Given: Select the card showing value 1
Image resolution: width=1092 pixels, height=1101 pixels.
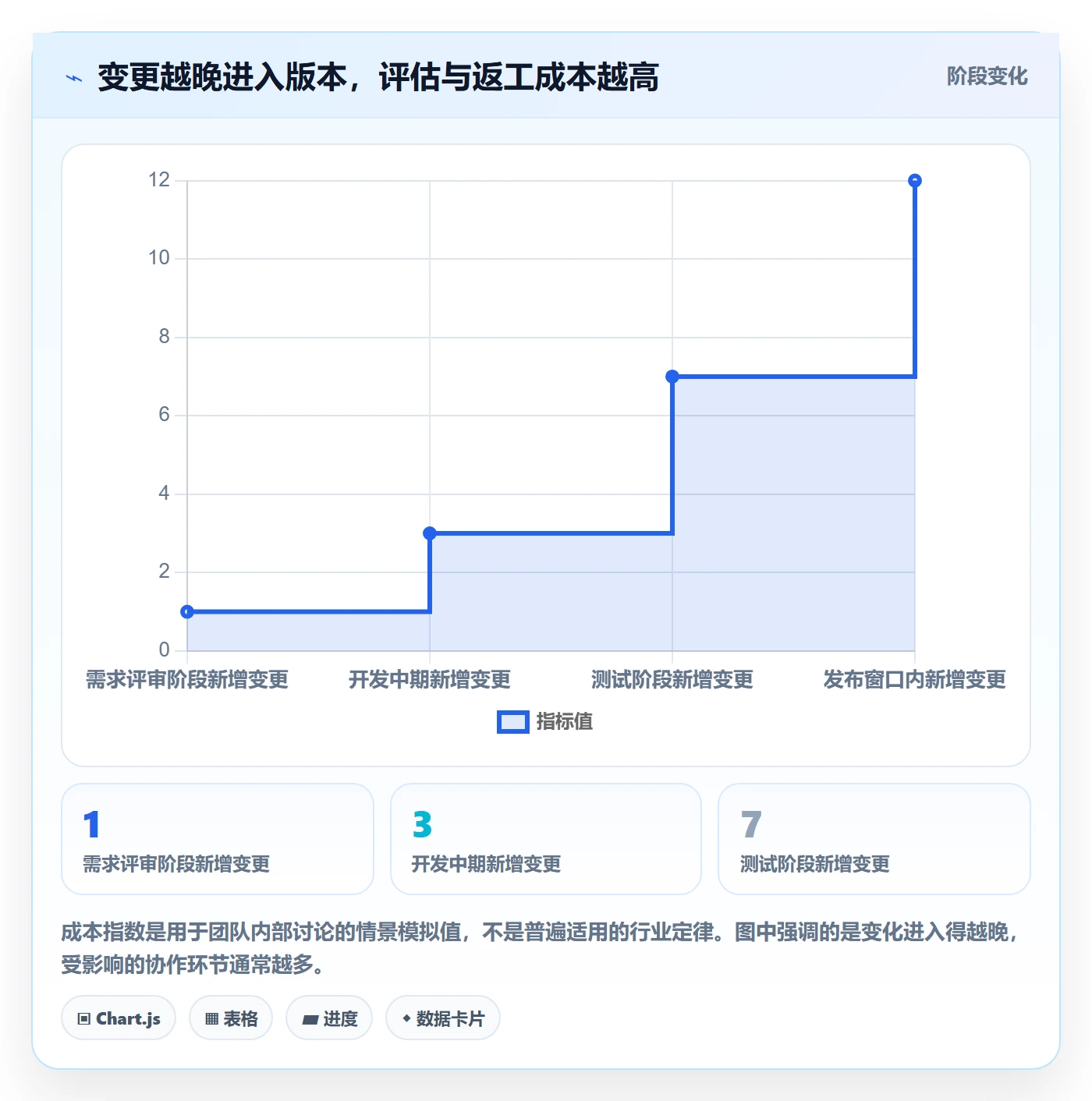Looking at the screenshot, I should pyautogui.click(x=218, y=839).
